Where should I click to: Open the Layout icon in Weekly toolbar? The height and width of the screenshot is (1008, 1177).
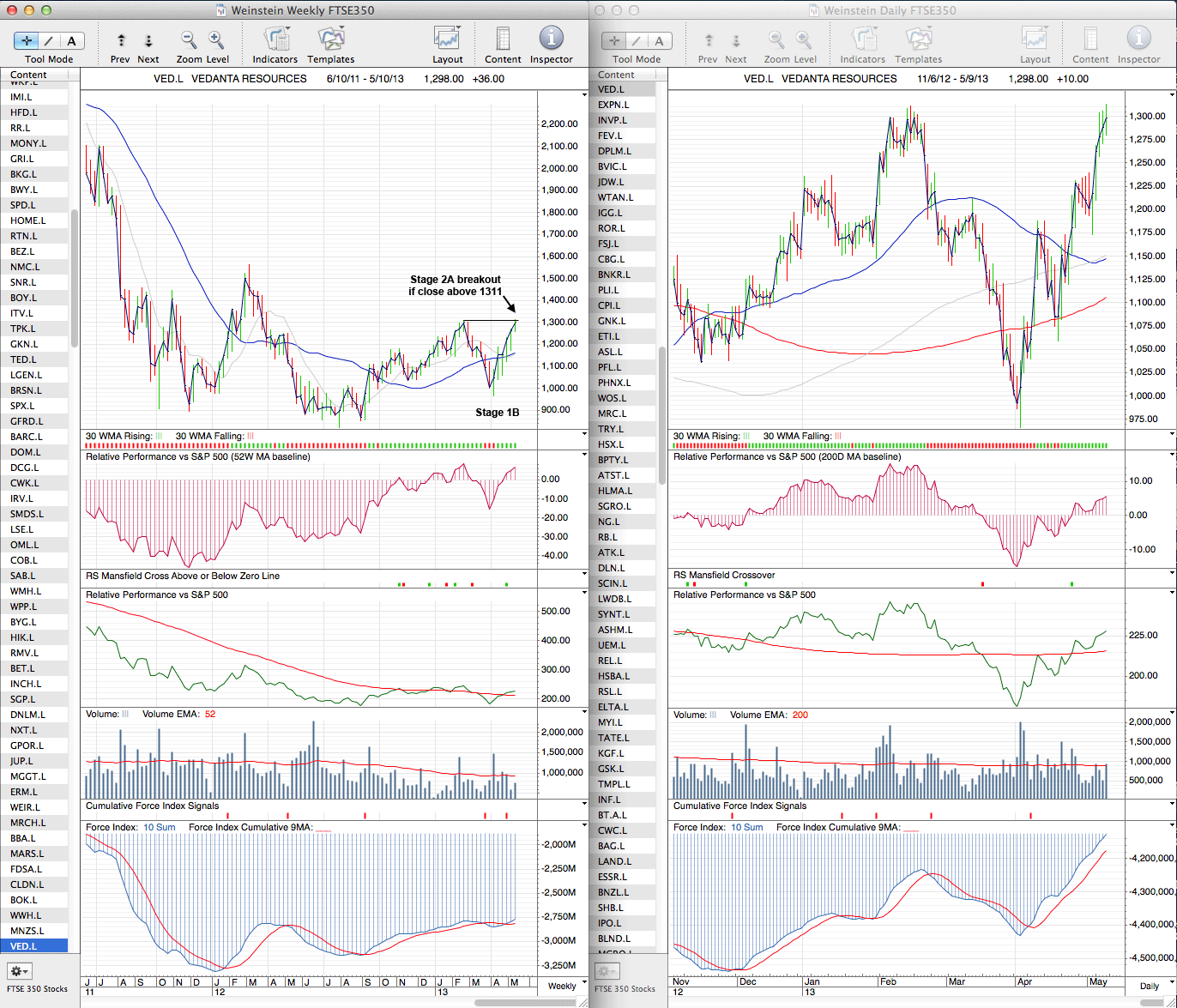pyautogui.click(x=447, y=39)
